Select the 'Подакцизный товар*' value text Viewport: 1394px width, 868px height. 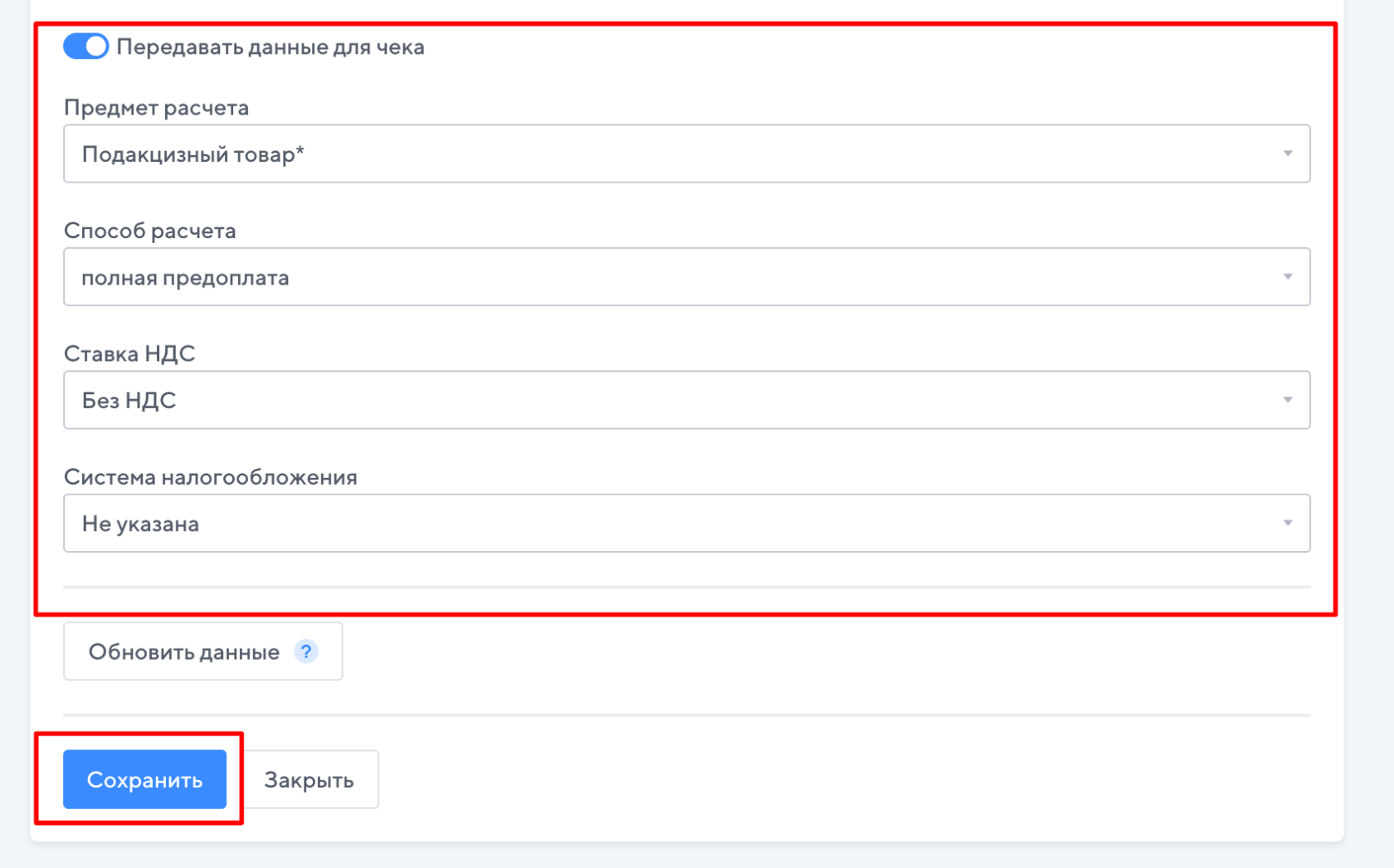pos(193,154)
